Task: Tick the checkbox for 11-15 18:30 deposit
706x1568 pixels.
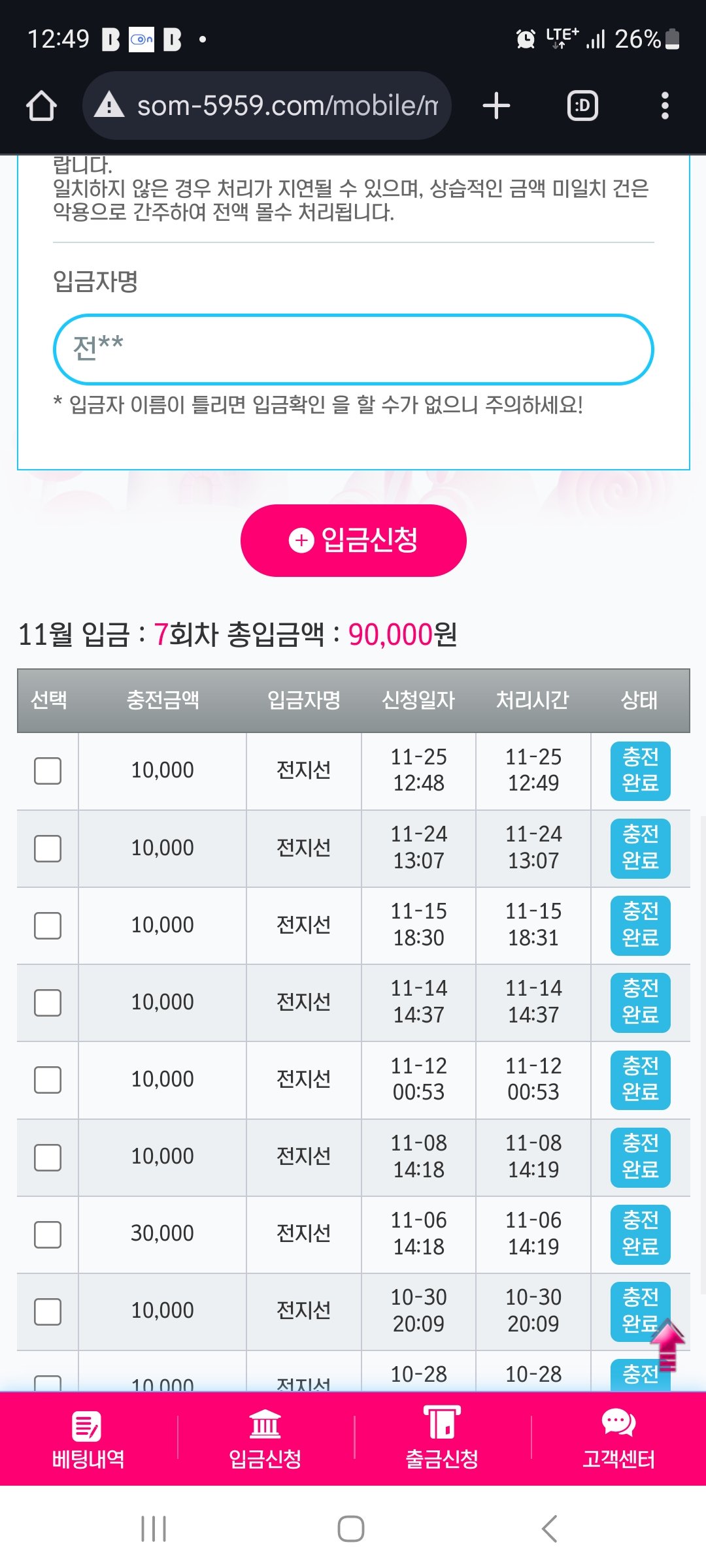Action: point(48,926)
